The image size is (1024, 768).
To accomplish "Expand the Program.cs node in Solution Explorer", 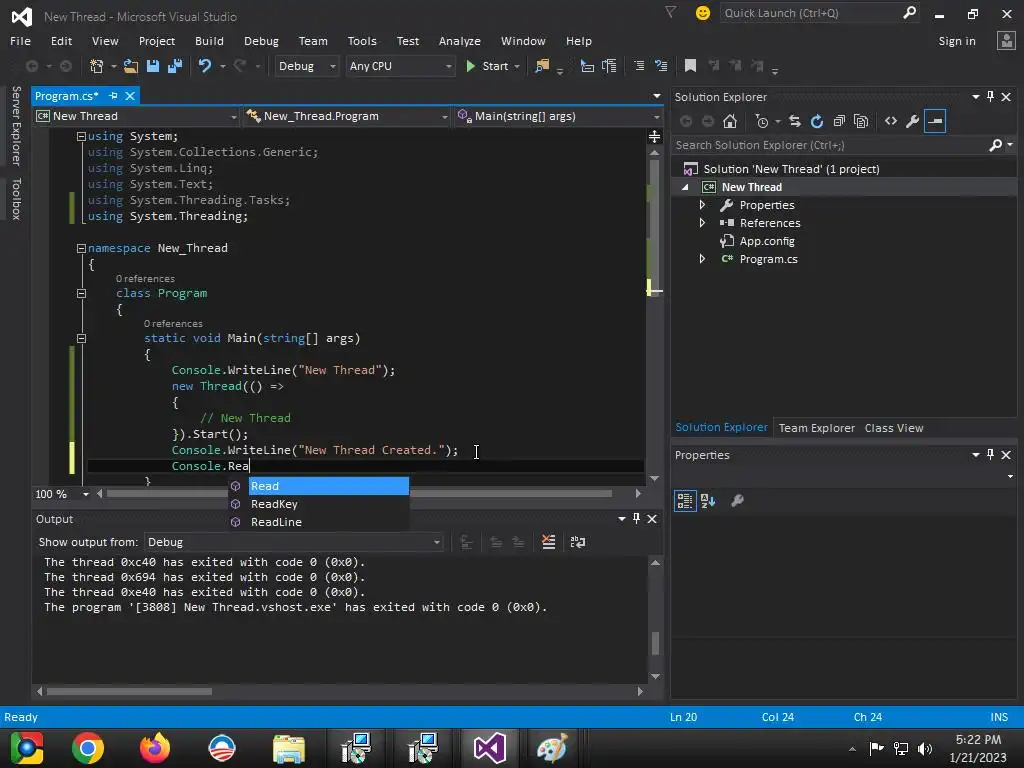I will [702, 259].
